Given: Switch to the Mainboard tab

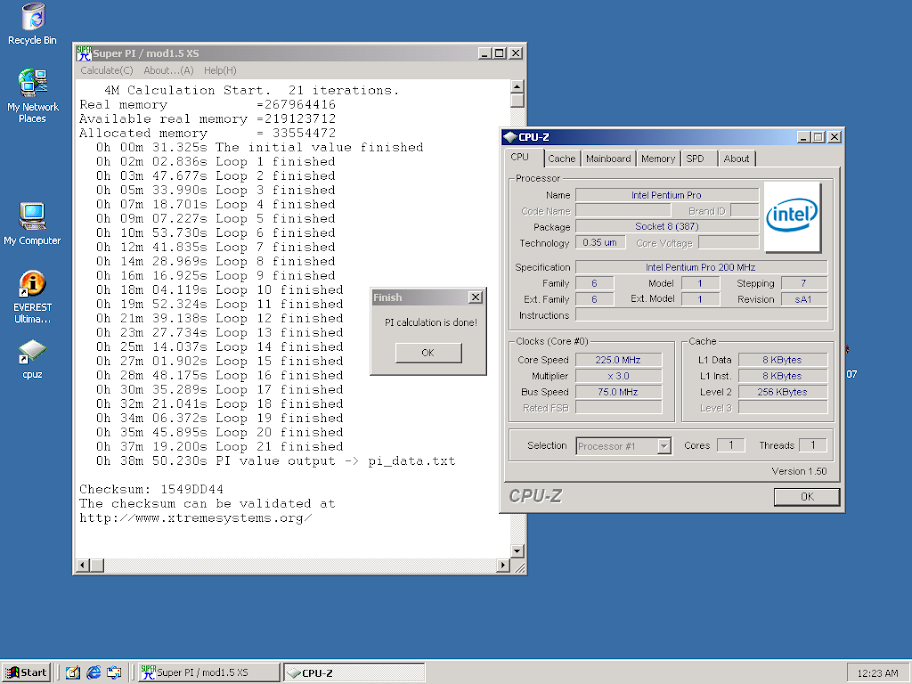Looking at the screenshot, I should click(x=608, y=158).
